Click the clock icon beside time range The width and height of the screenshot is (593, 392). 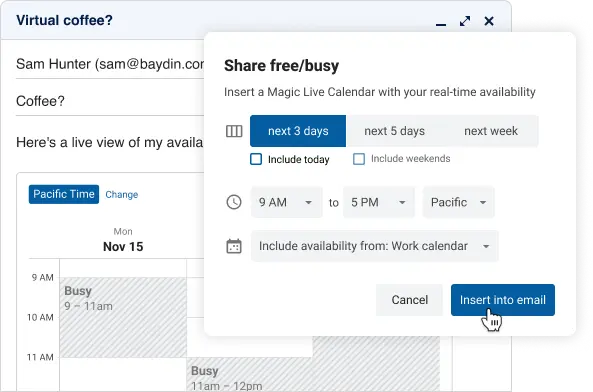pyautogui.click(x=234, y=202)
